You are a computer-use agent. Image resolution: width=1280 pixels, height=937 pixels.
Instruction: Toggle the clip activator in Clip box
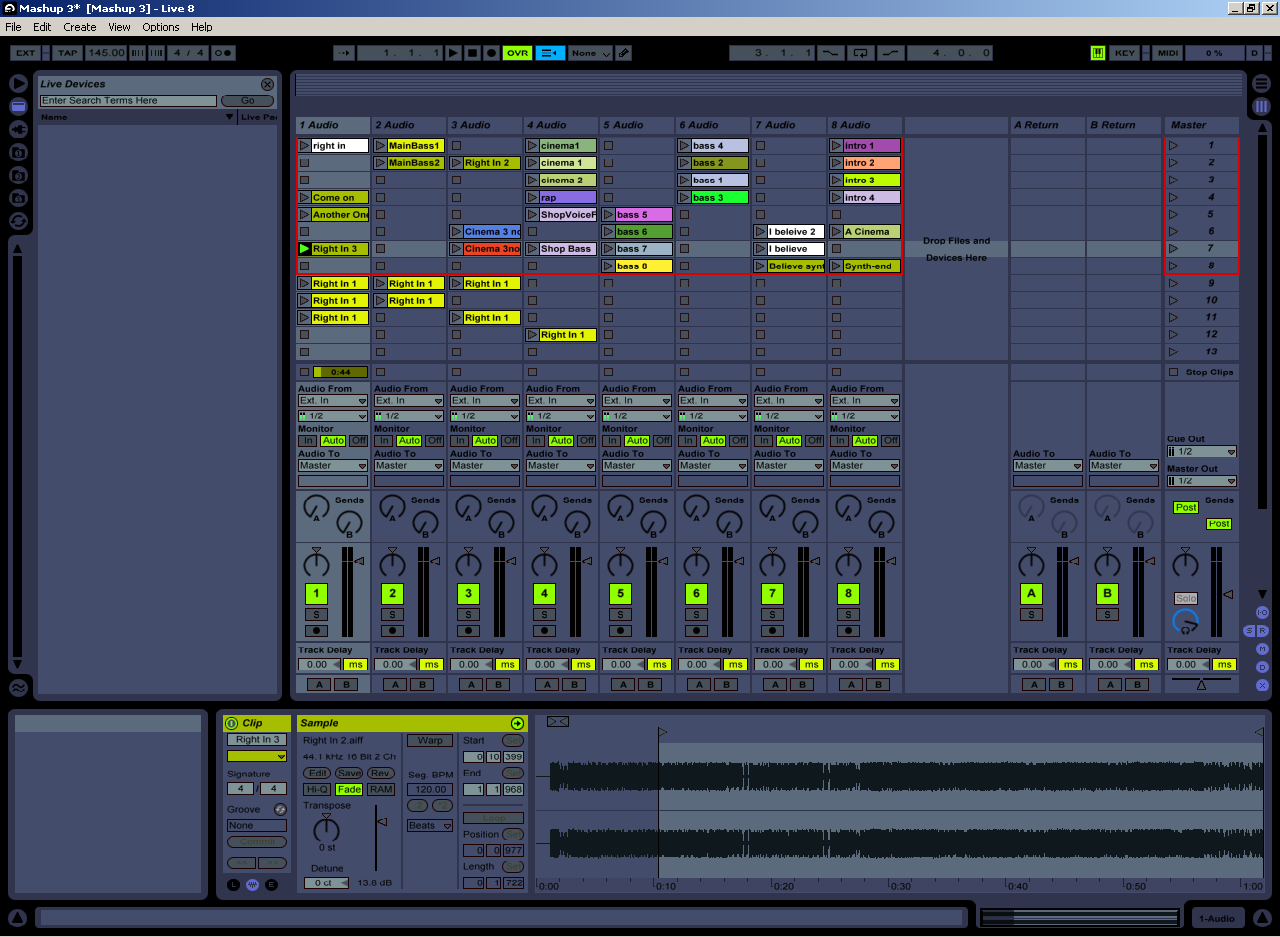coord(232,723)
